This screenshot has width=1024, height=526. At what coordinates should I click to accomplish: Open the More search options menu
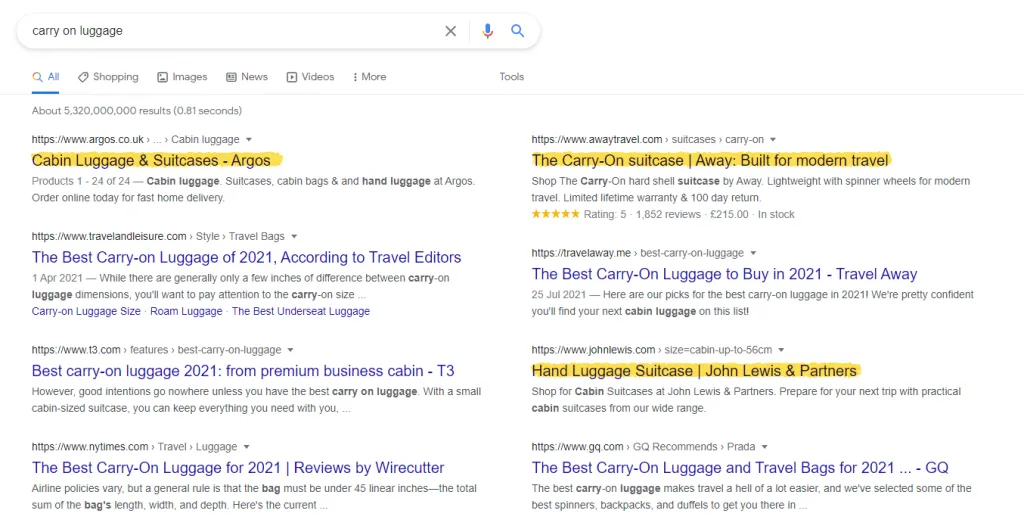pyautogui.click(x=369, y=77)
